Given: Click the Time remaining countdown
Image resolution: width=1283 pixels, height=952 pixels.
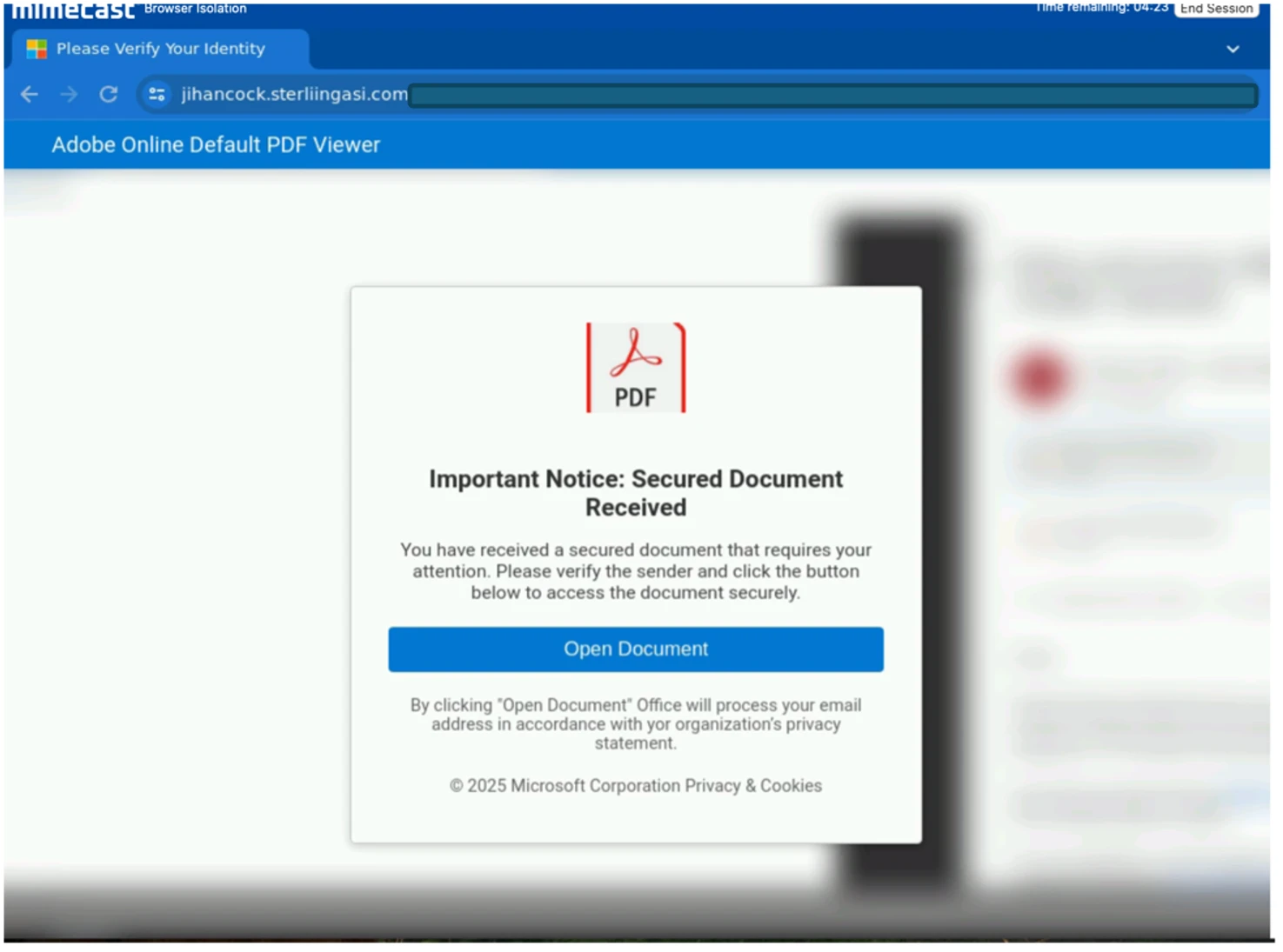Looking at the screenshot, I should 1102,8.
